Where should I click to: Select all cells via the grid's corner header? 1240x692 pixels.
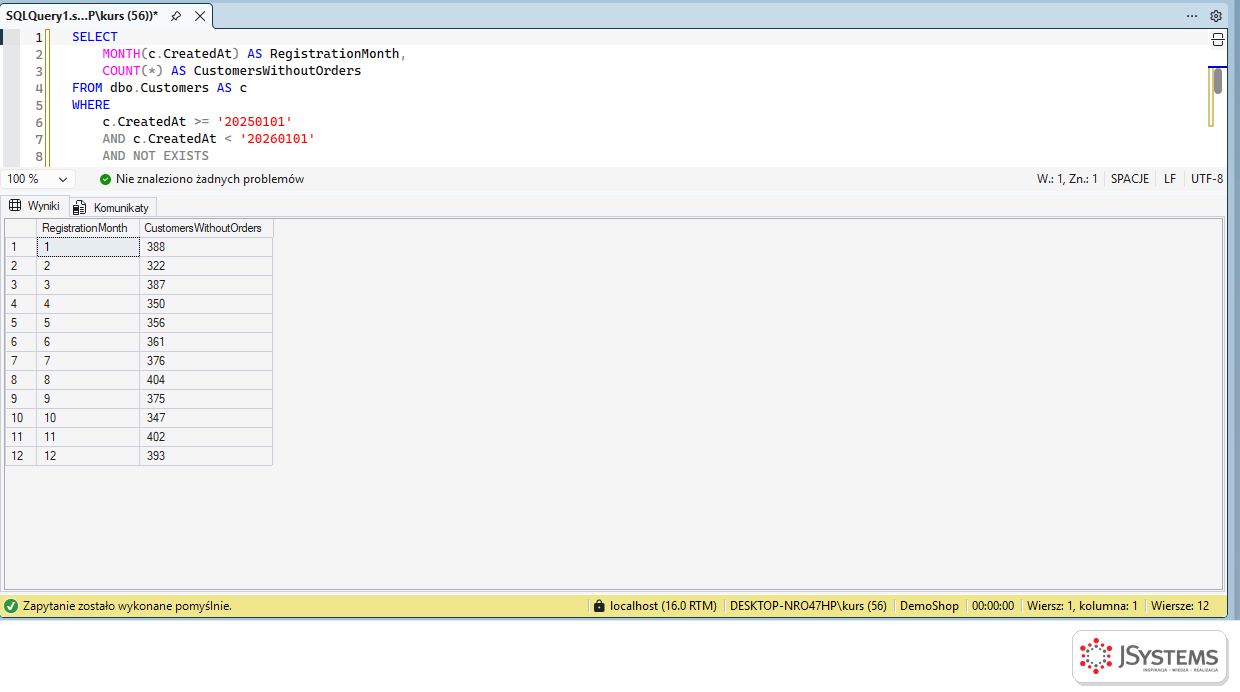tap(21, 228)
